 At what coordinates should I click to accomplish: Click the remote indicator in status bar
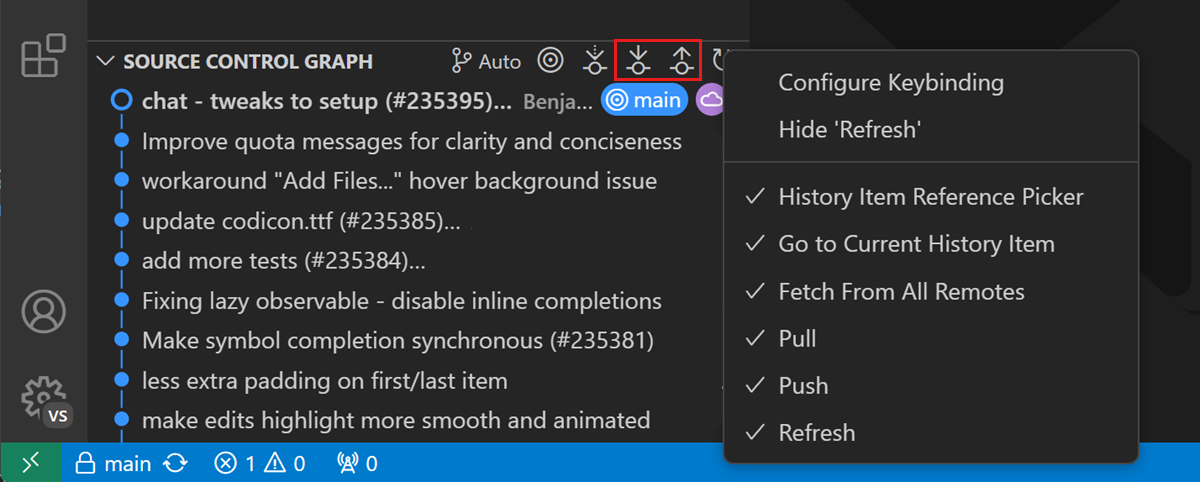click(31, 463)
